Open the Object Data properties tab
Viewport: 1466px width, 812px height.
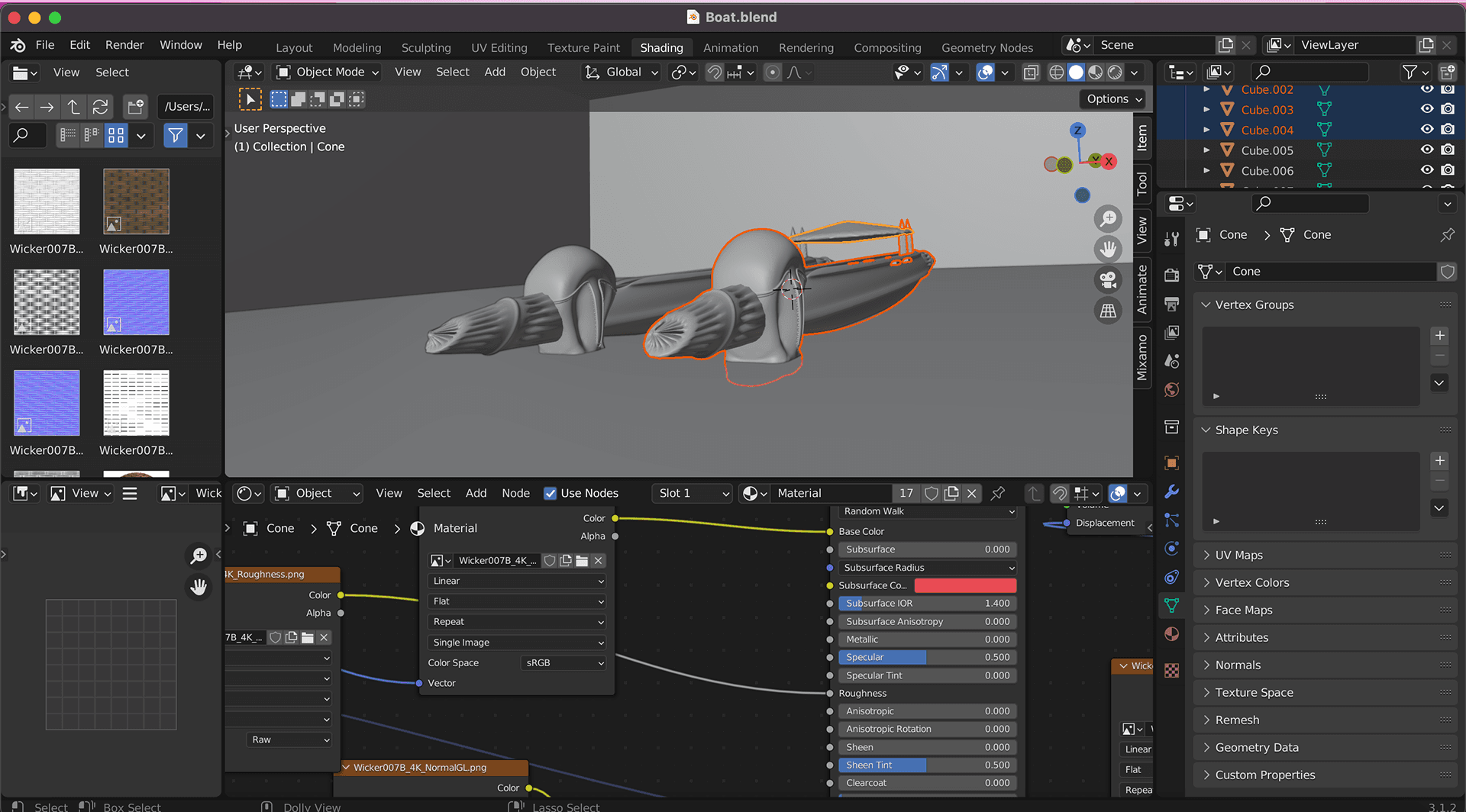(1172, 606)
